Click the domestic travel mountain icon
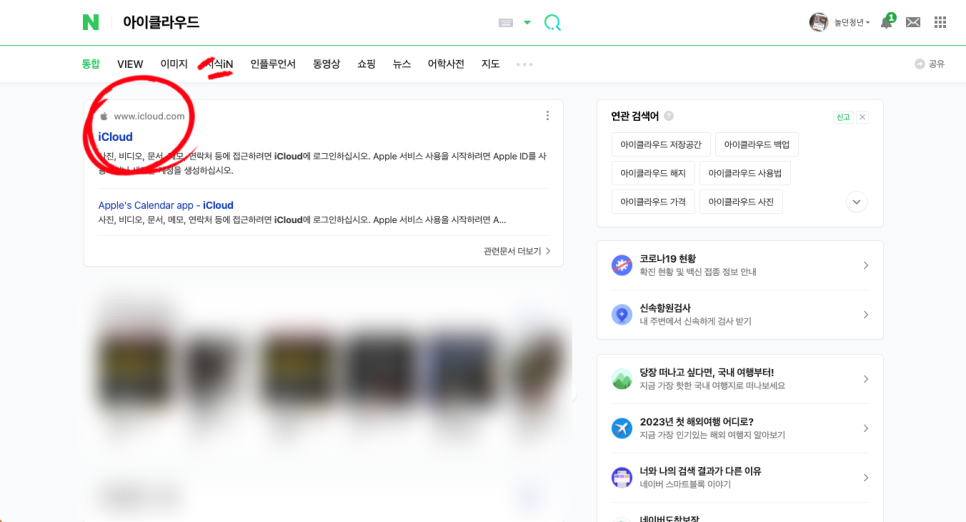The width and height of the screenshot is (966, 522). pos(622,378)
